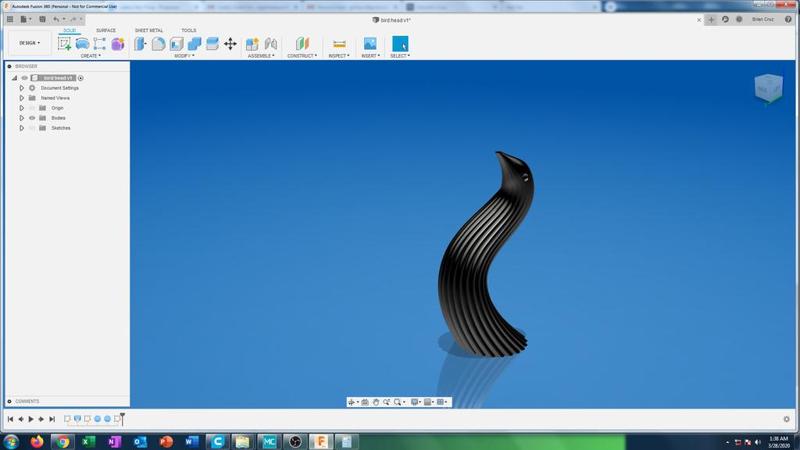Open Display Settings in navigation bar
The image size is (800, 450).
click(415, 402)
